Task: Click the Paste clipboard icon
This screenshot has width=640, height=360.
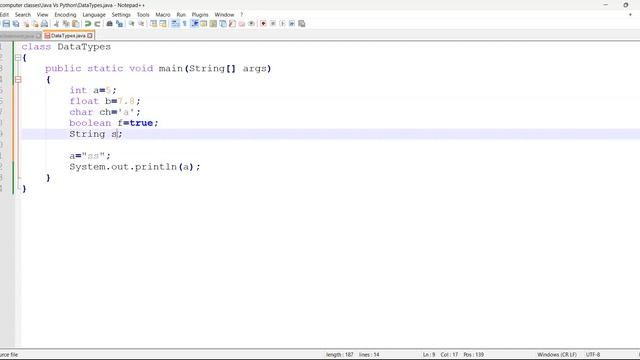Action: pyautogui.click(x=76, y=24)
